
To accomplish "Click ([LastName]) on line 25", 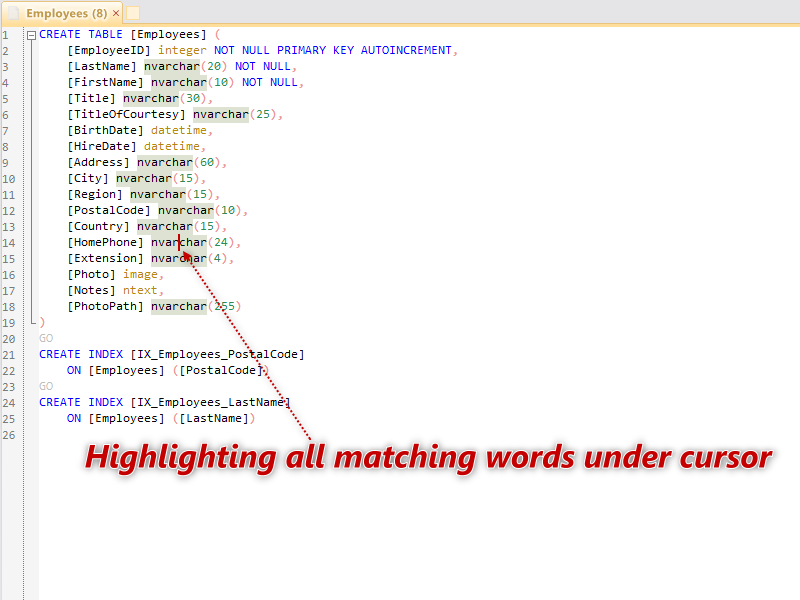I will click(214, 418).
